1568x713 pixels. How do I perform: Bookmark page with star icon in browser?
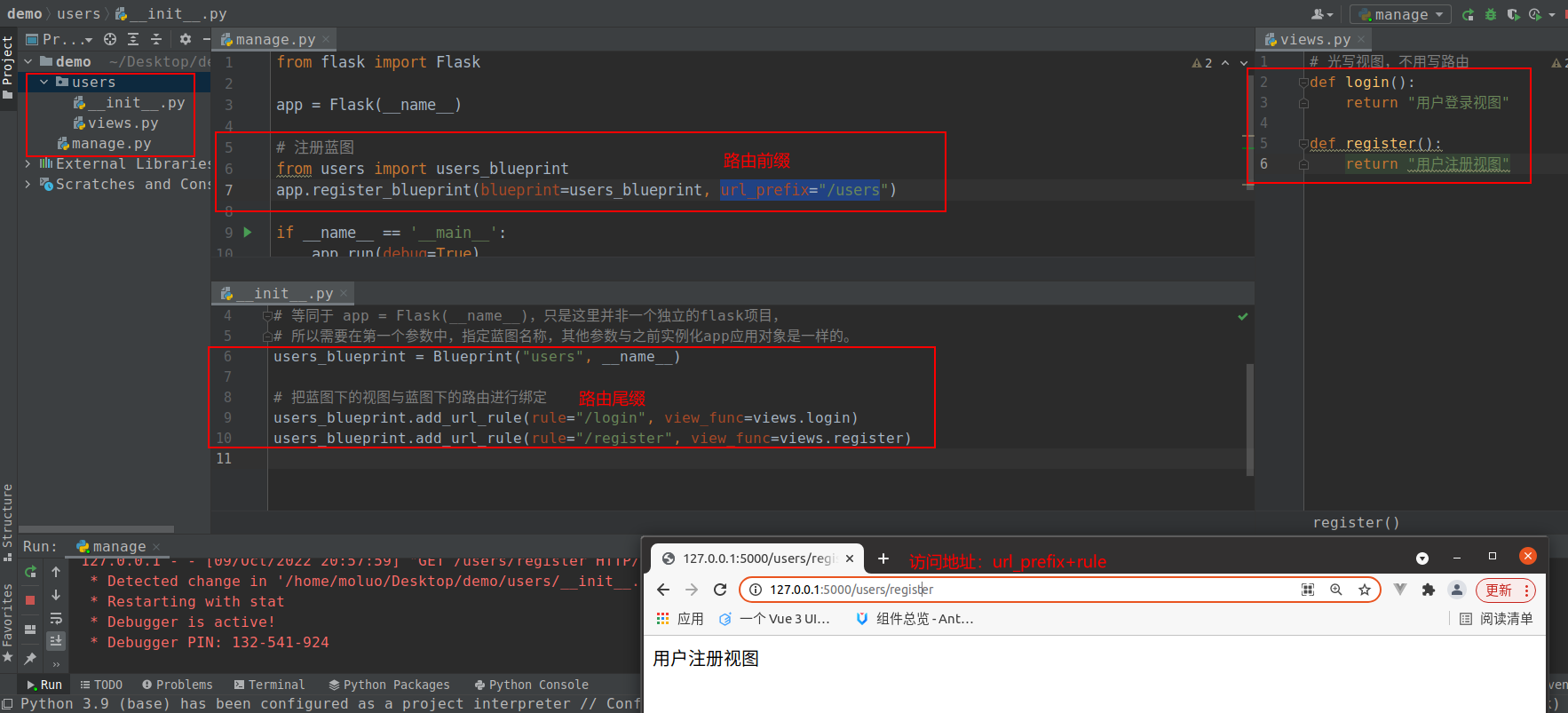click(1365, 590)
